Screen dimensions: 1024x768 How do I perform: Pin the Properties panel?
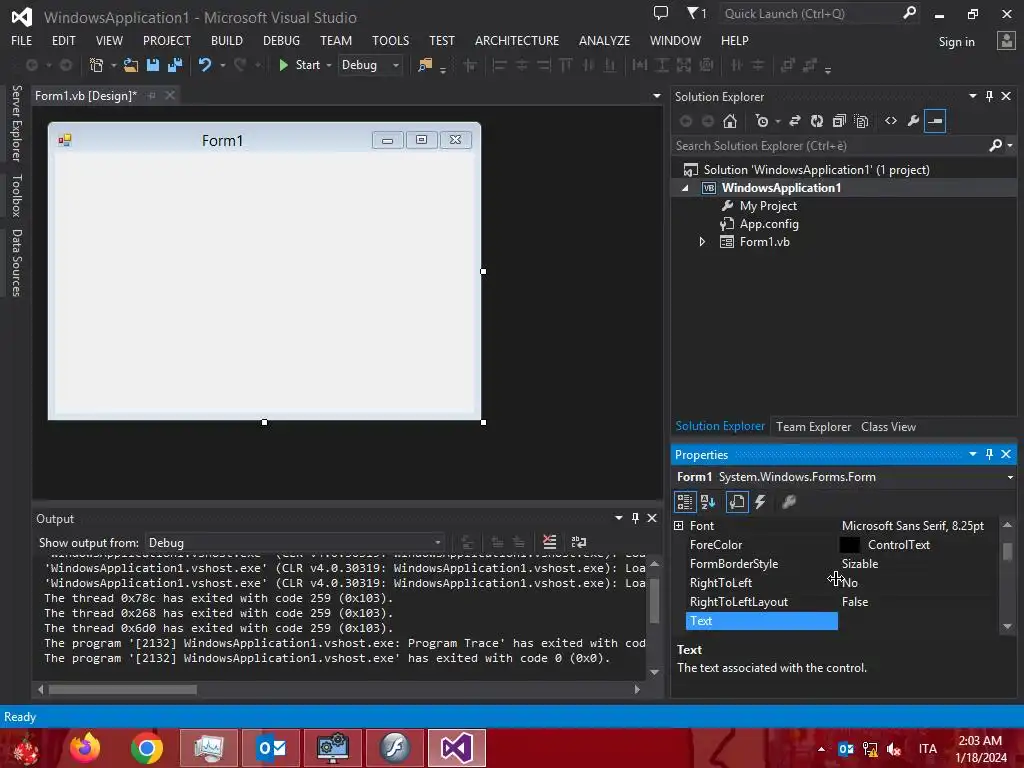tap(989, 454)
